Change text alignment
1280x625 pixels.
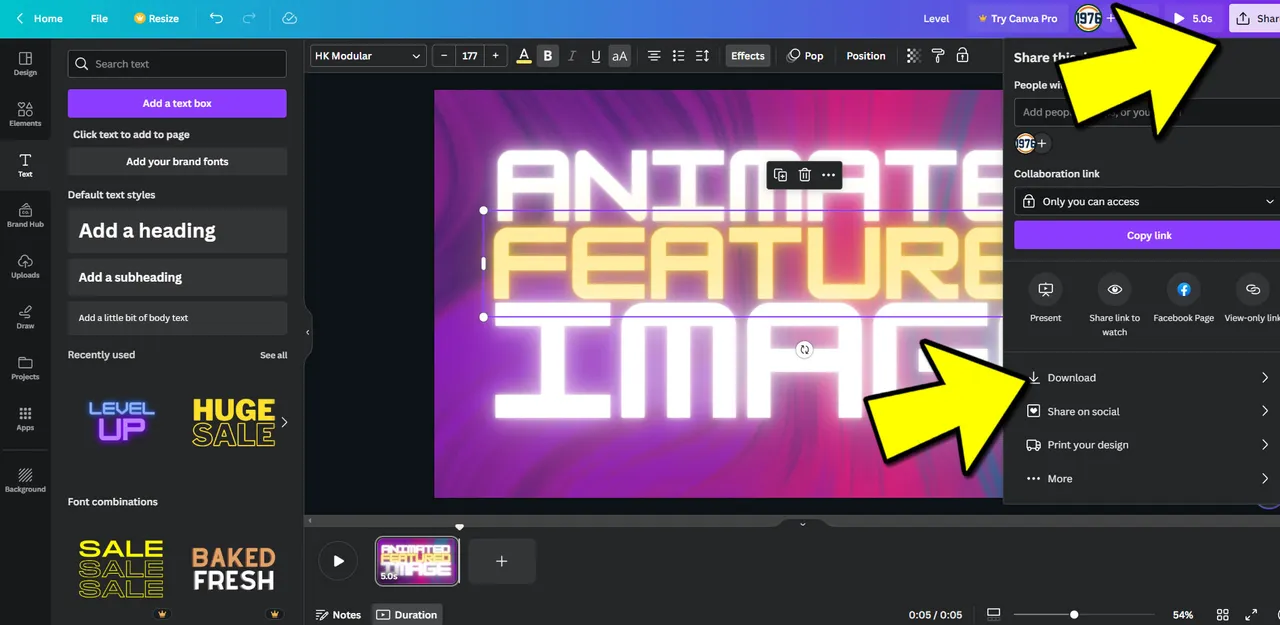(653, 56)
